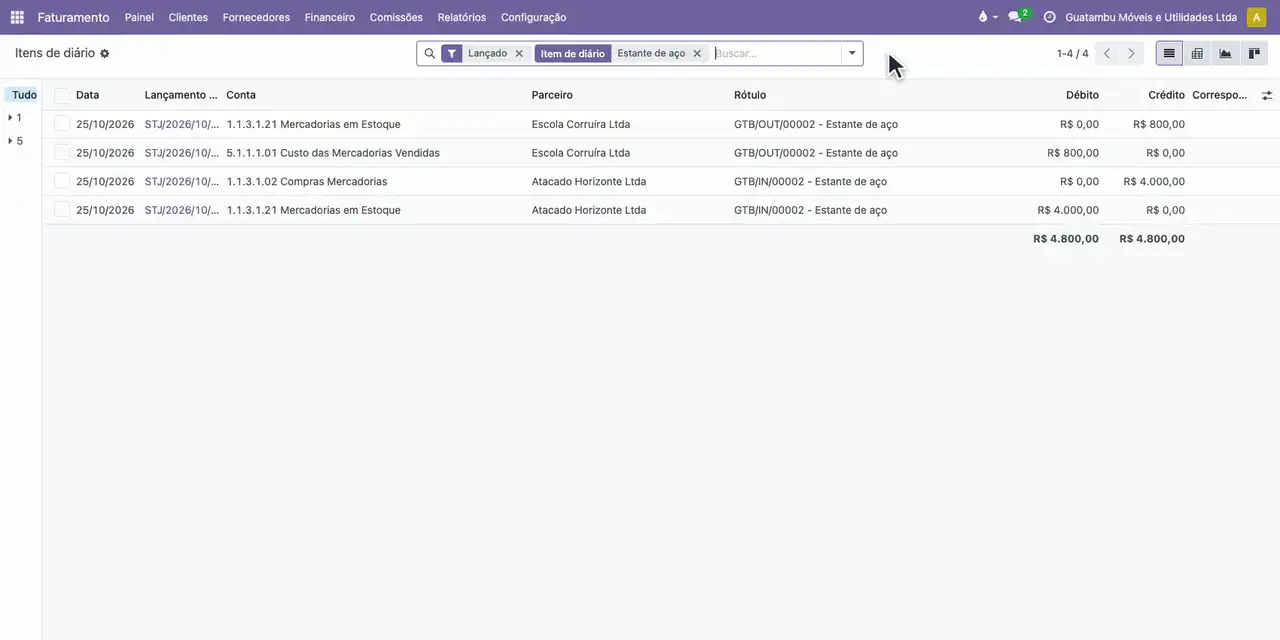Tick the select-all checkbox in the table header
The width and height of the screenshot is (1280, 640).
62,95
